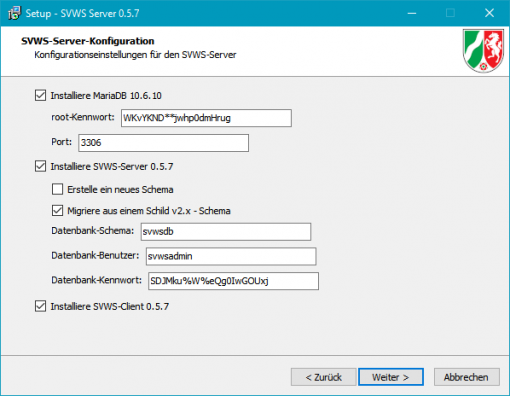Continue with the Weiter button
Screen dimensions: 510x396
coord(391,377)
